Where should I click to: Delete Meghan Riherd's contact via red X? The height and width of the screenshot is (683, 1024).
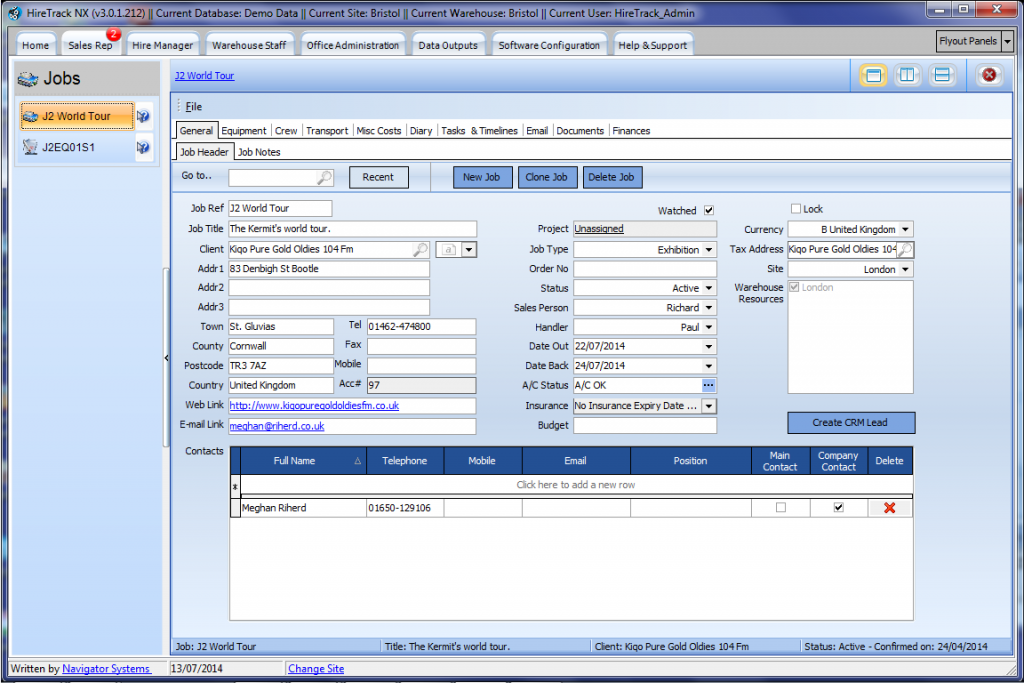(889, 508)
